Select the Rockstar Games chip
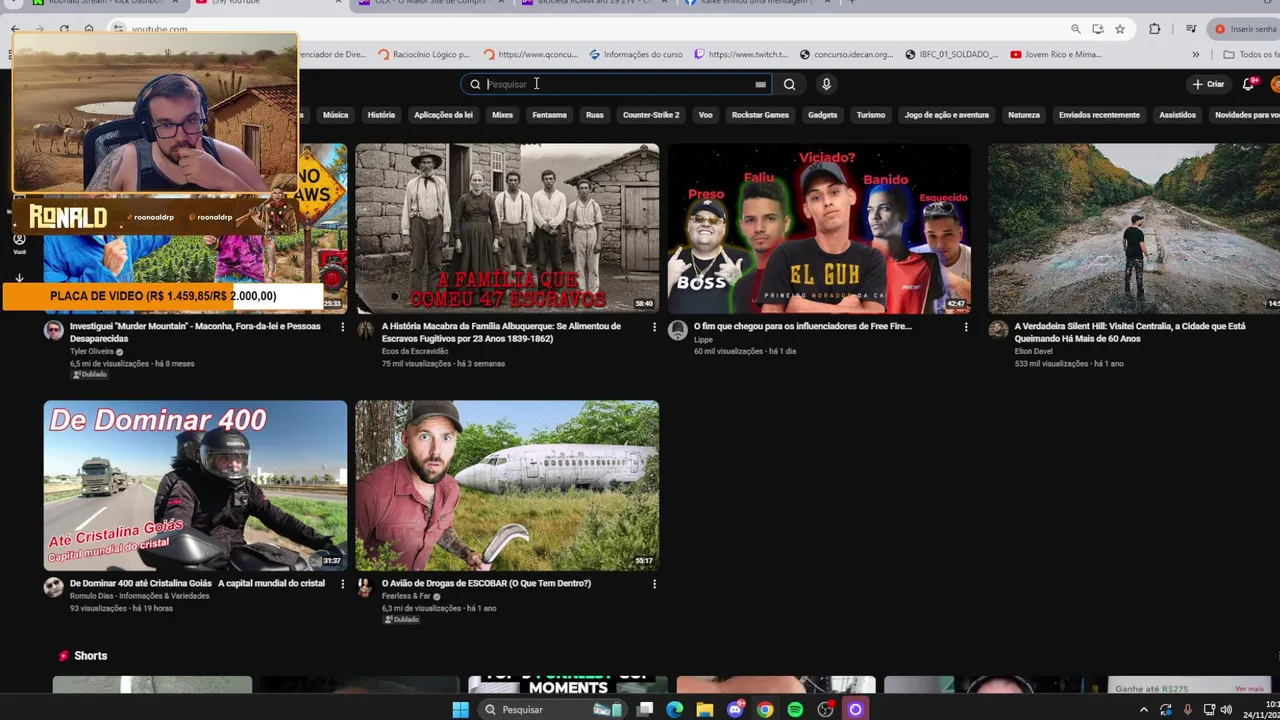The height and width of the screenshot is (720, 1280). tap(760, 115)
